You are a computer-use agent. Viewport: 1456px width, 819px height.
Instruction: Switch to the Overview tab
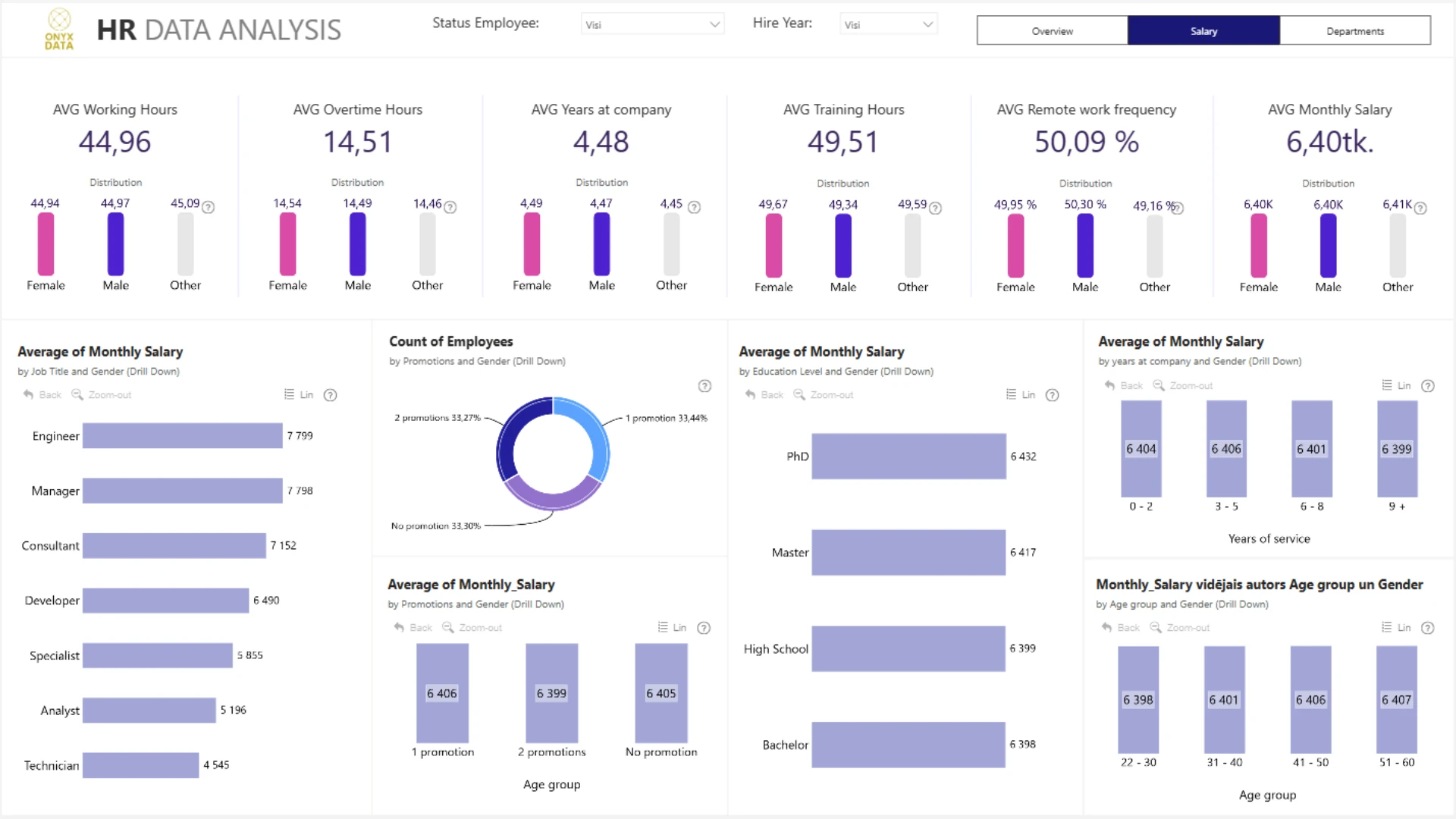tap(1052, 31)
